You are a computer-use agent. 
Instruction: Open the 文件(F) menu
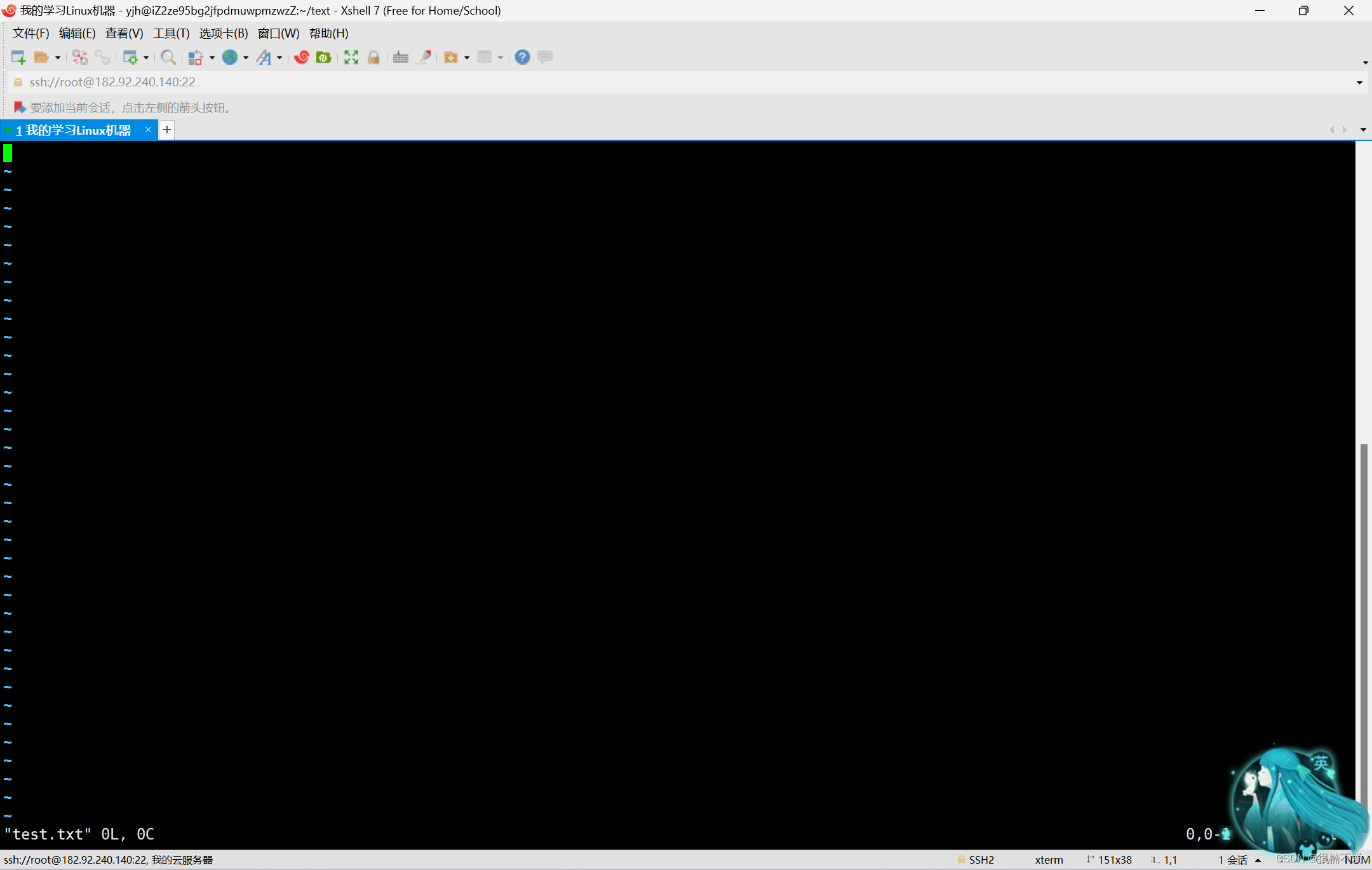31,33
